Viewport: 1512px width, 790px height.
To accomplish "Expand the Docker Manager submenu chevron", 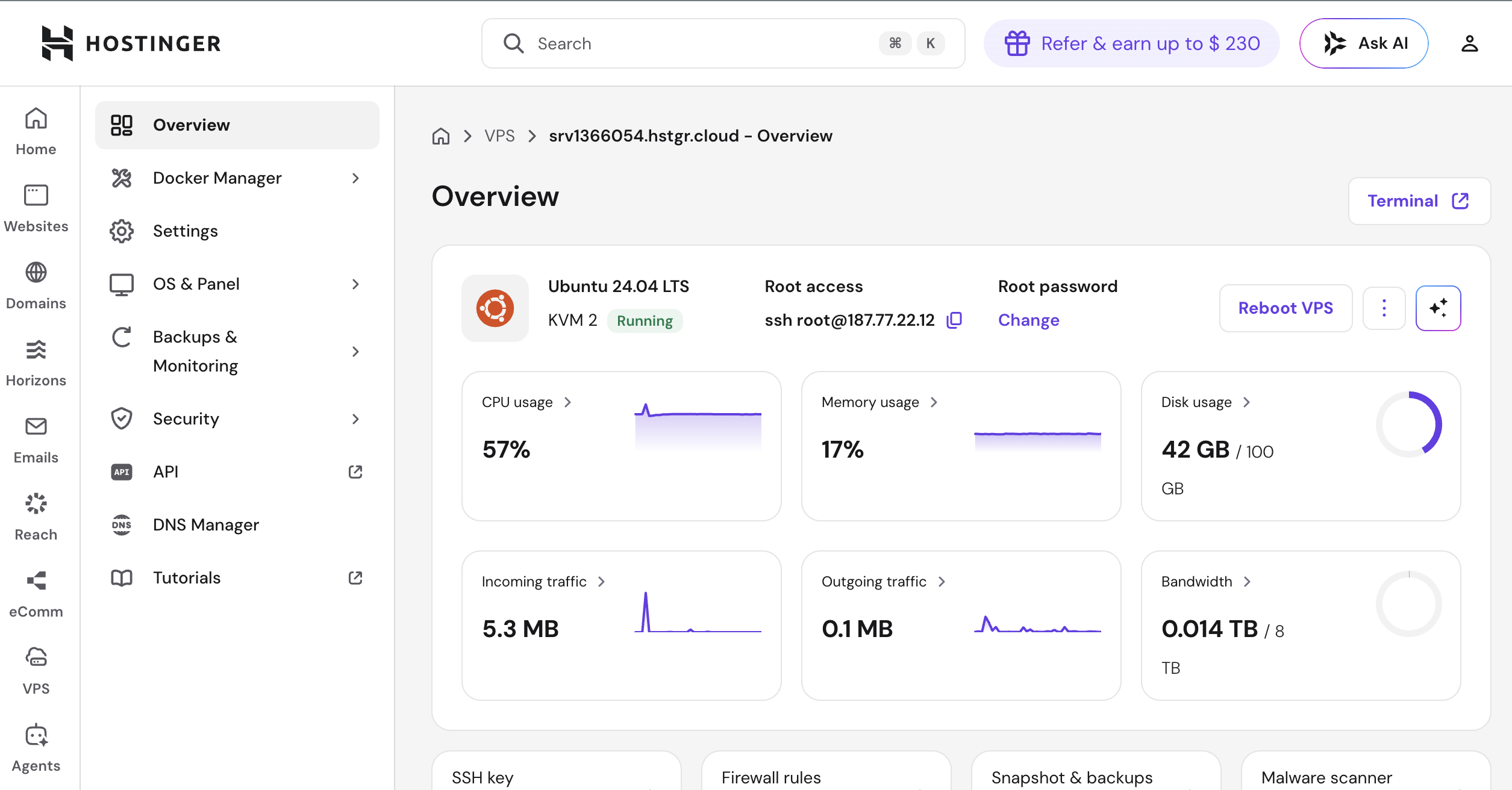I will [x=355, y=178].
